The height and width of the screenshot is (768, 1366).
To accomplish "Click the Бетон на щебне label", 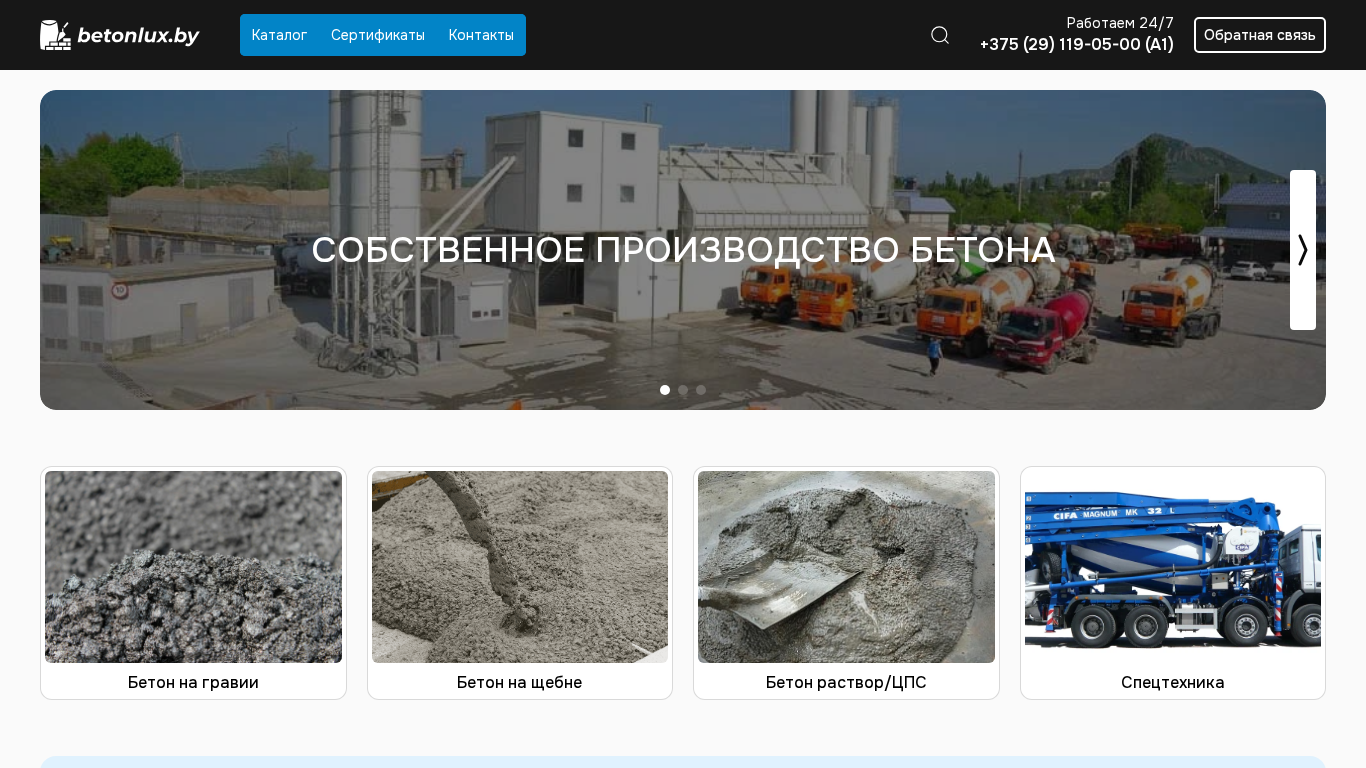I will tap(520, 682).
